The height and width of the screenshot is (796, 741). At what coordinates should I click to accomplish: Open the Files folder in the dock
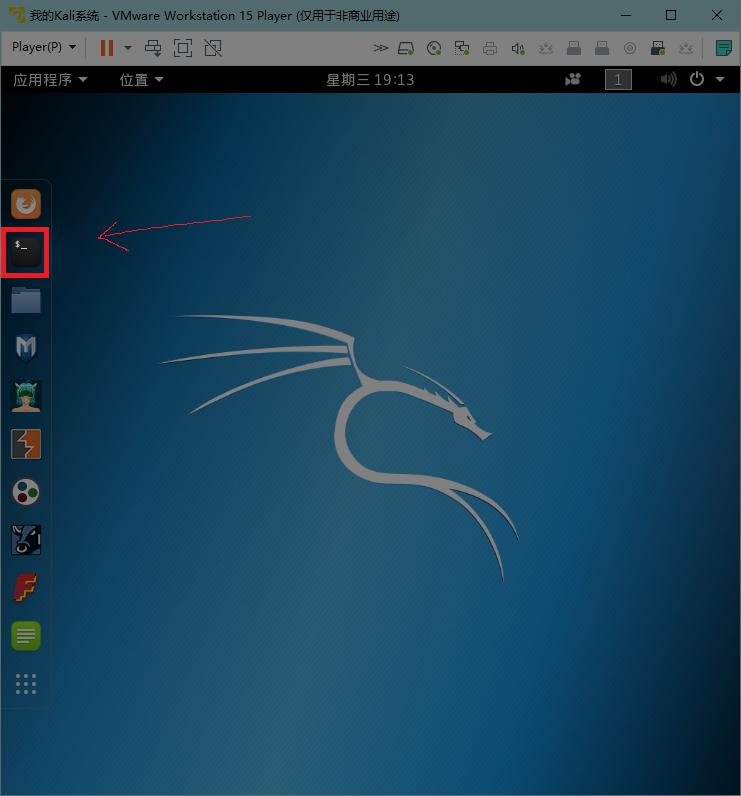[x=26, y=300]
